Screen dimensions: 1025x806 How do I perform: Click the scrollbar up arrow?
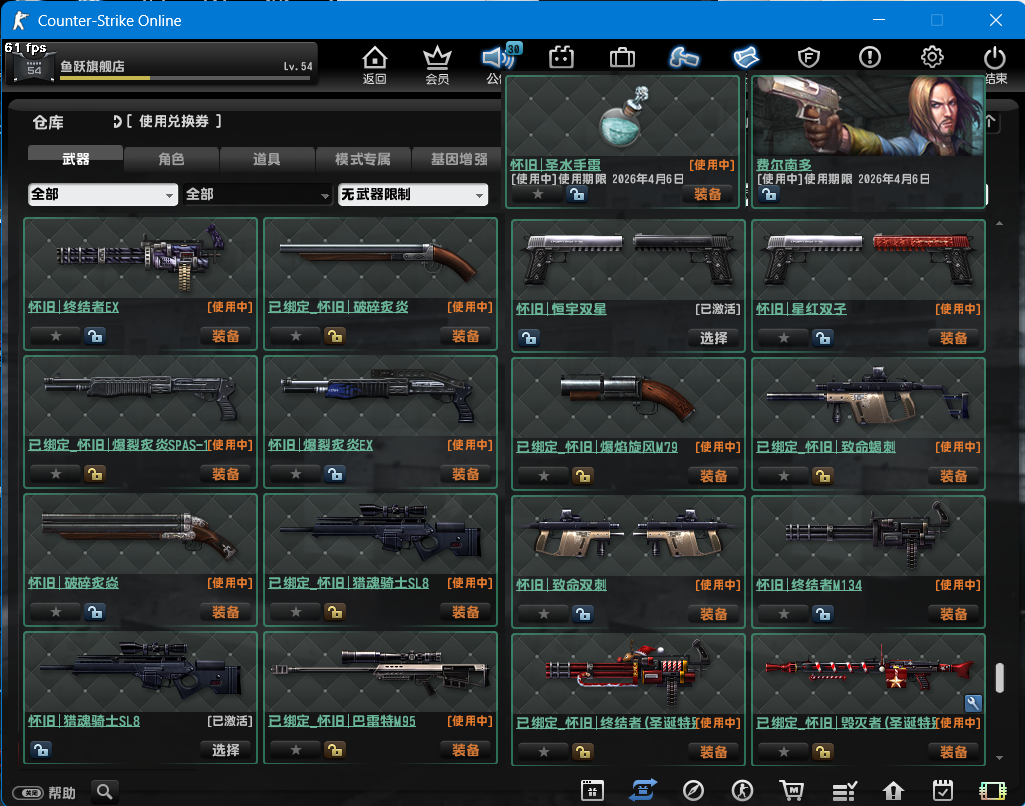(x=1000, y=224)
